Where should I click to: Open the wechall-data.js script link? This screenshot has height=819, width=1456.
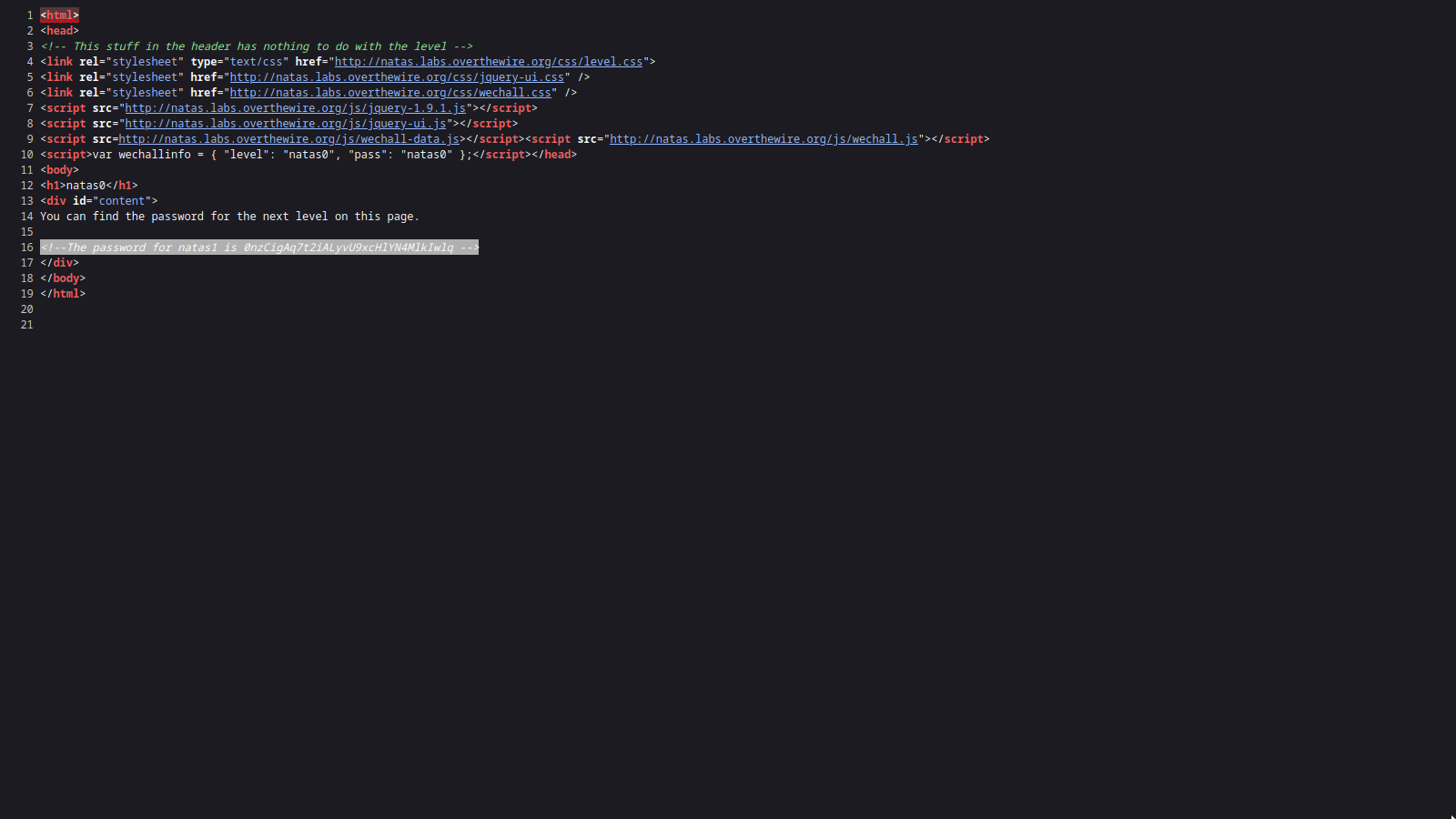[289, 139]
